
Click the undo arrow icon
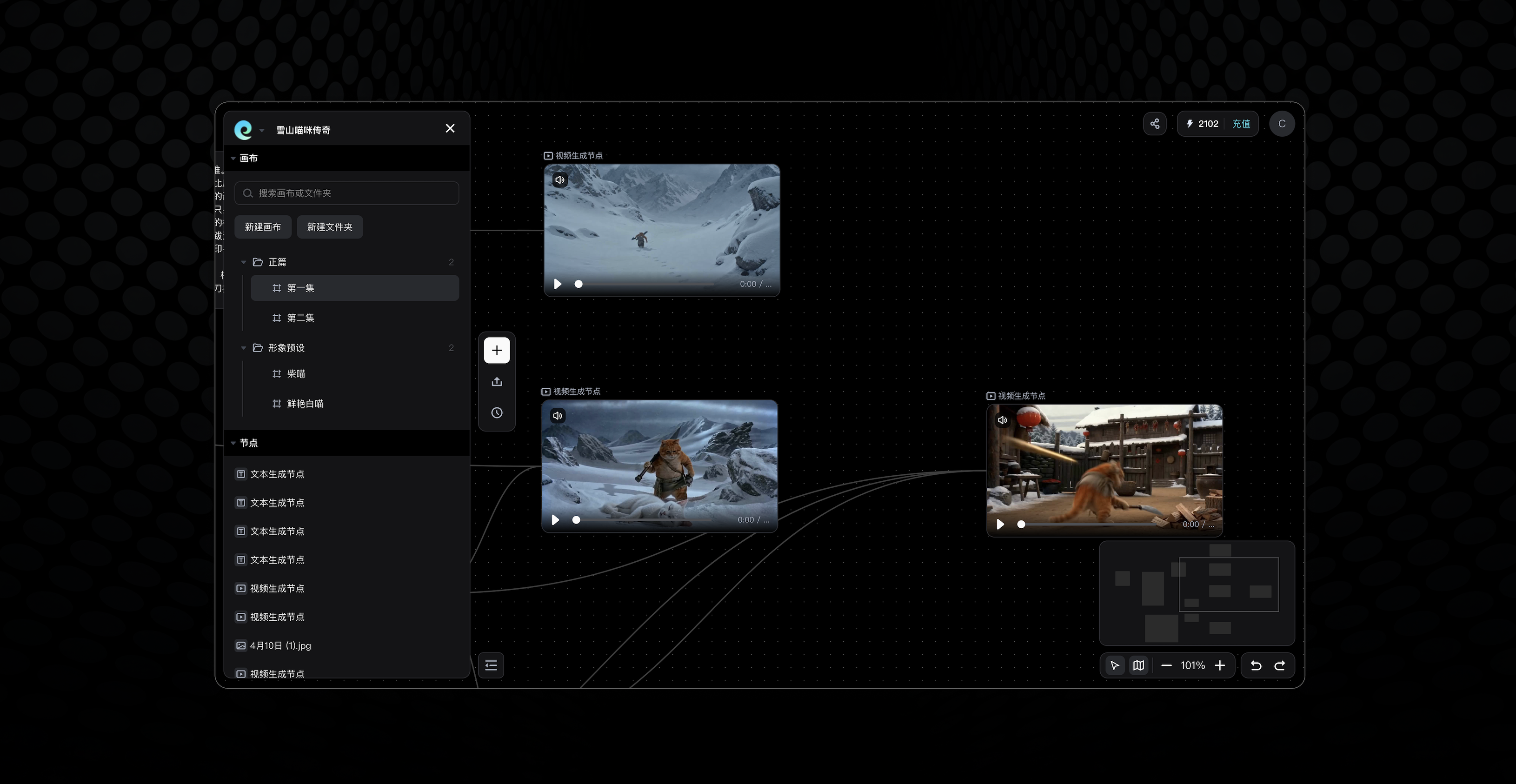tap(1256, 666)
